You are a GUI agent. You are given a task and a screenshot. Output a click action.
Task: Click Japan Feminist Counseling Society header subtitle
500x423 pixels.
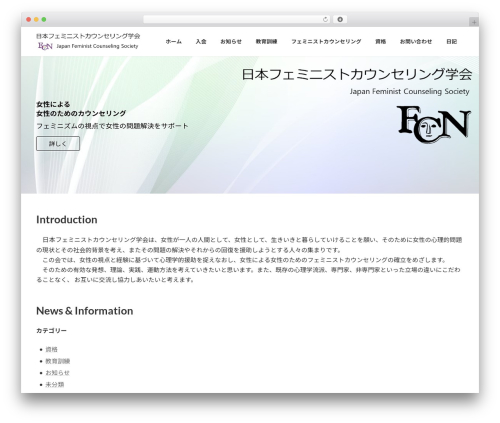click(x=97, y=46)
